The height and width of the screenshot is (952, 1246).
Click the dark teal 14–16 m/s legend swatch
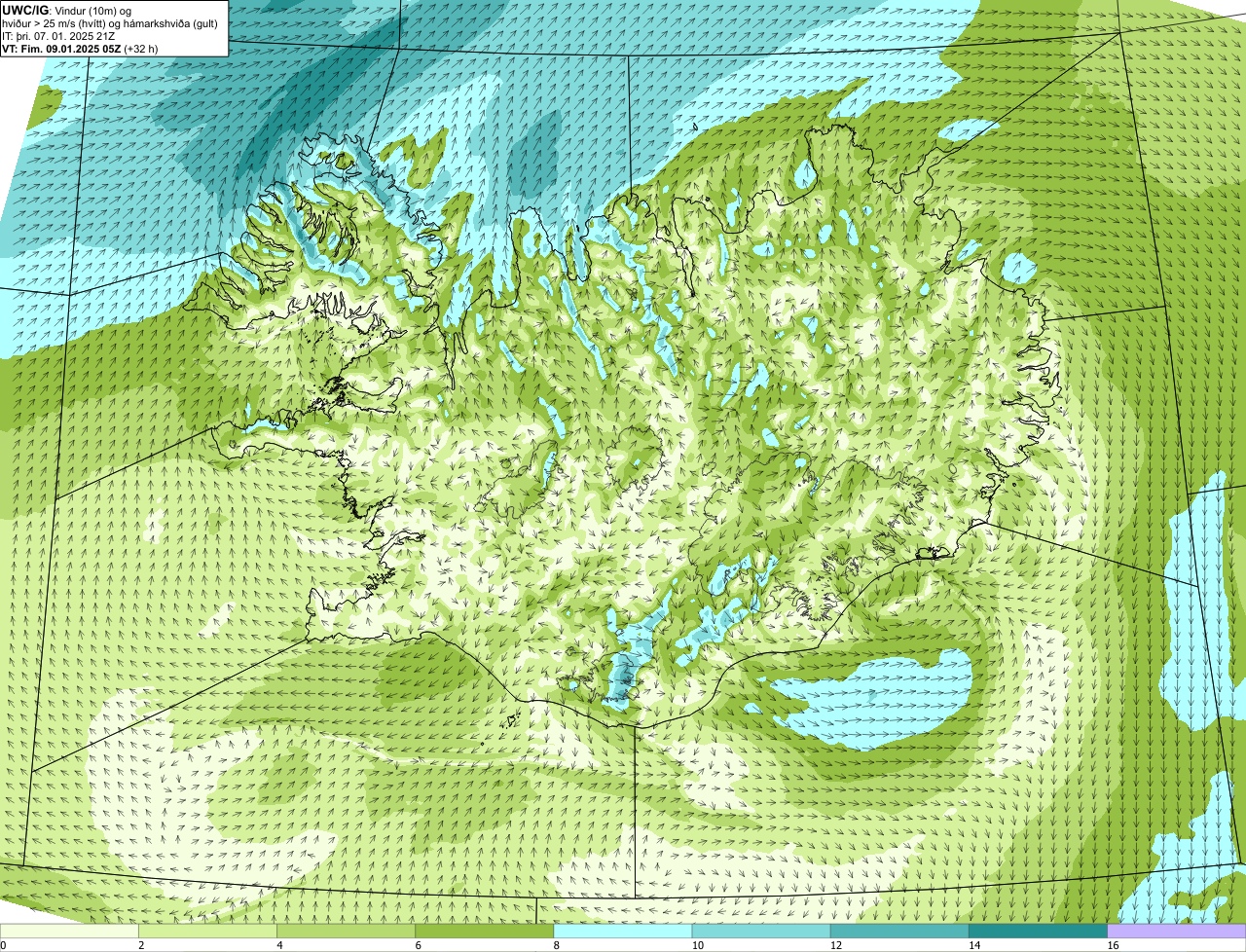coord(1039,931)
